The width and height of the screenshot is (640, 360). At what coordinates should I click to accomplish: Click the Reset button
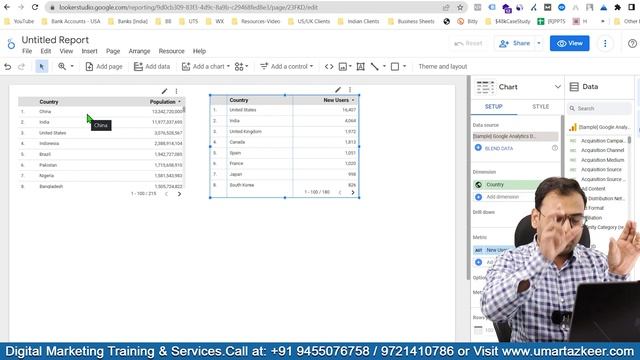(x=468, y=43)
